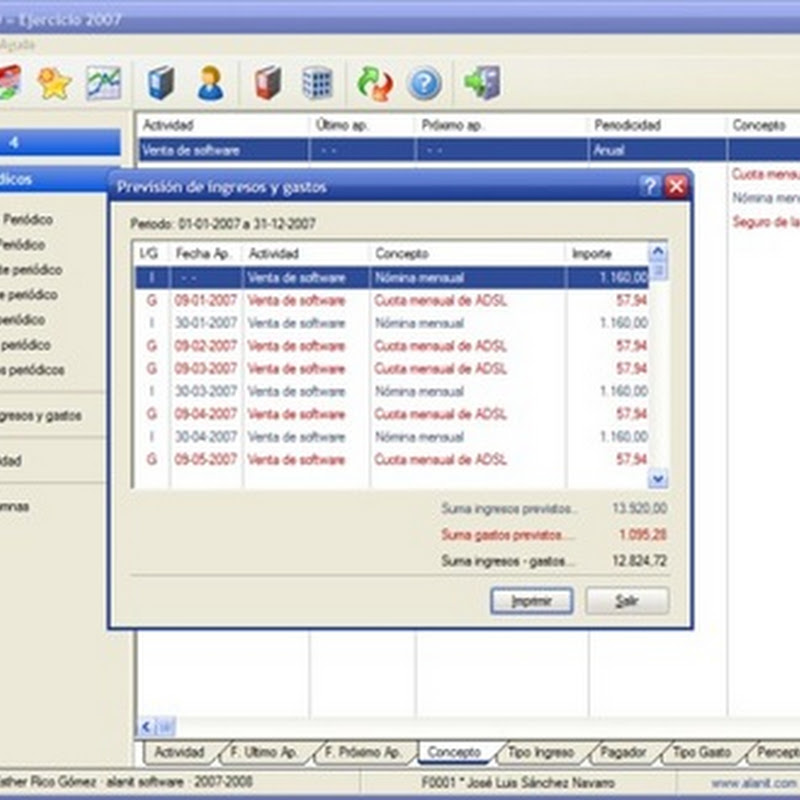Select the 09-01-2007 Cuota mensual de ADSL row
This screenshot has height=800, width=800.
(x=392, y=301)
